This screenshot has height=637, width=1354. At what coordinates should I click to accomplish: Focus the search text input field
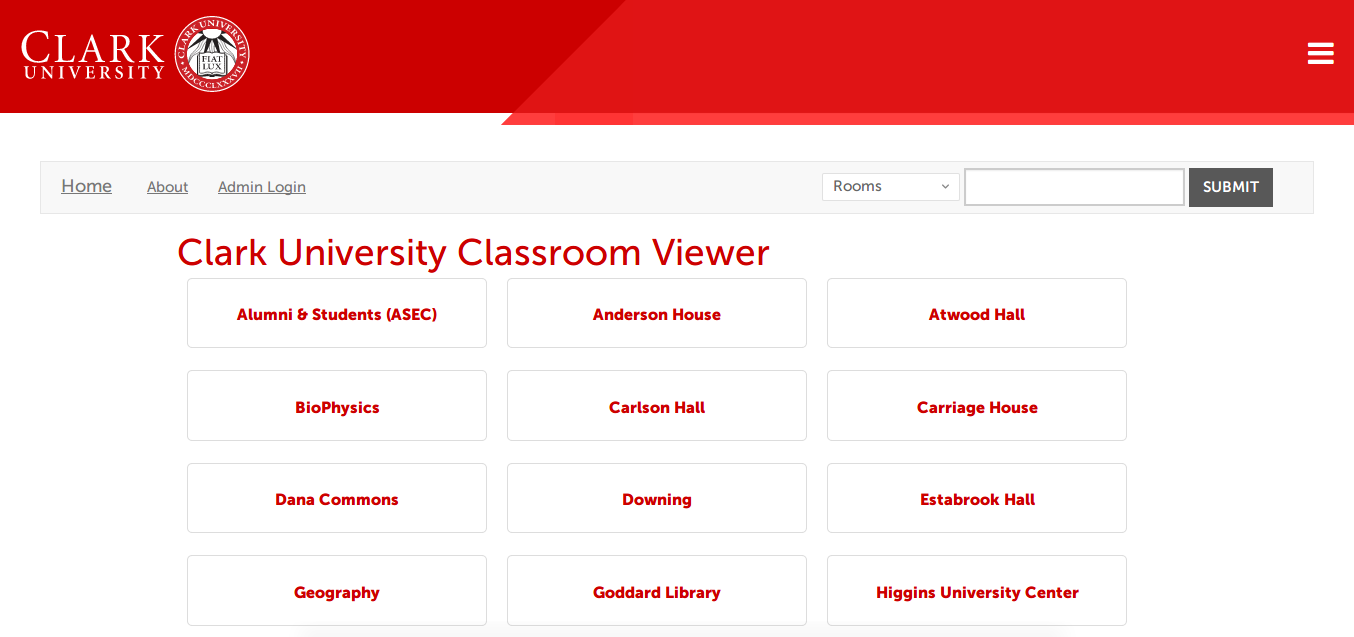[x=1074, y=187]
